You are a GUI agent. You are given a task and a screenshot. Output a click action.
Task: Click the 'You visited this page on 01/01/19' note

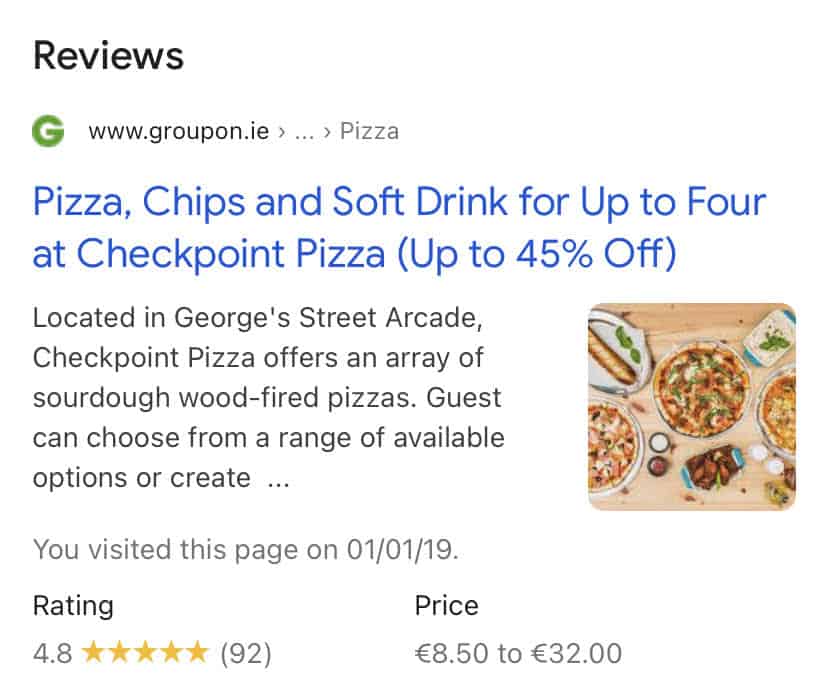pos(246,549)
